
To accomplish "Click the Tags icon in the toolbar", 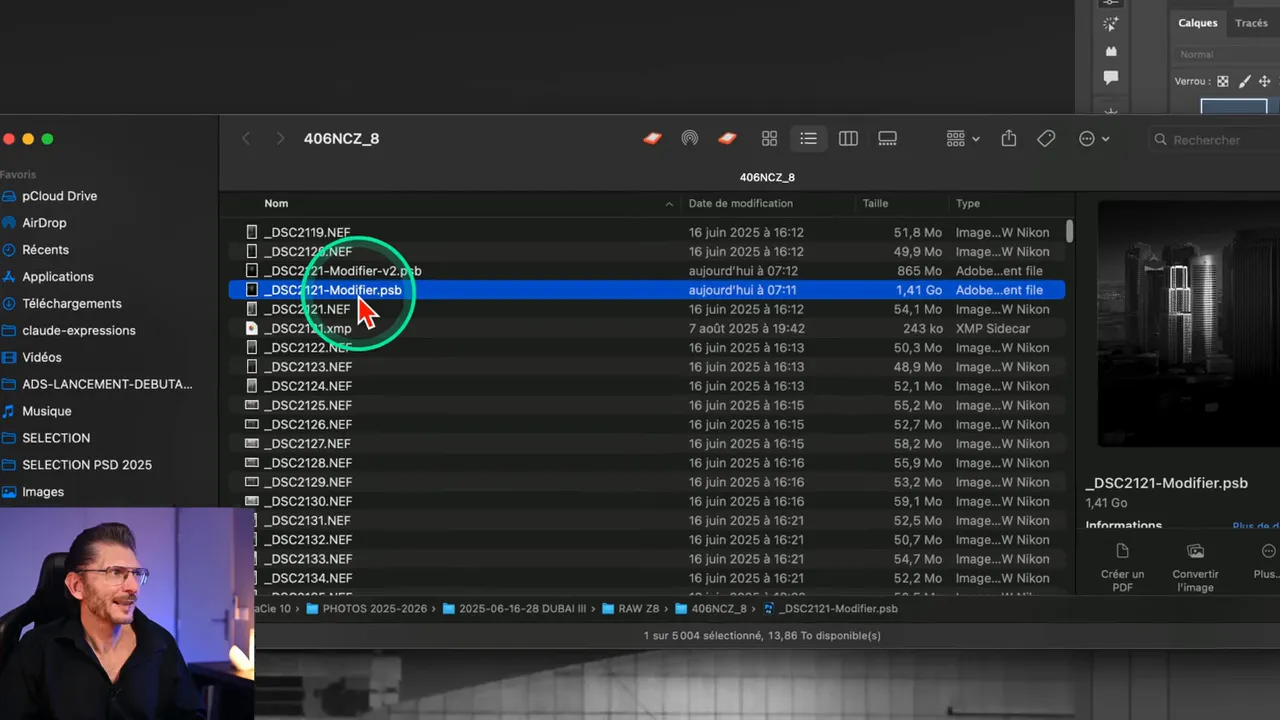I will pos(1046,139).
